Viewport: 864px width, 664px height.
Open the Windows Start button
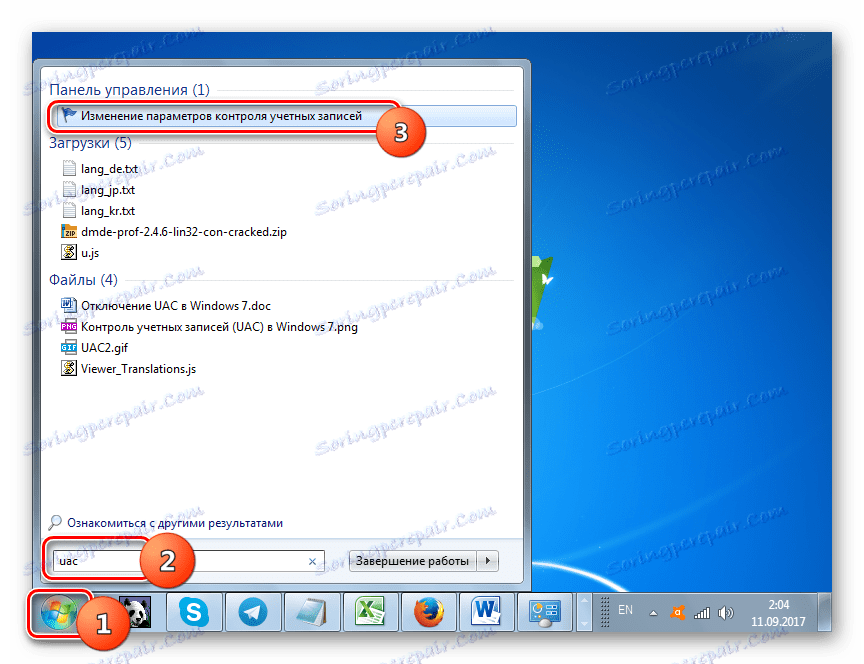pyautogui.click(x=58, y=612)
